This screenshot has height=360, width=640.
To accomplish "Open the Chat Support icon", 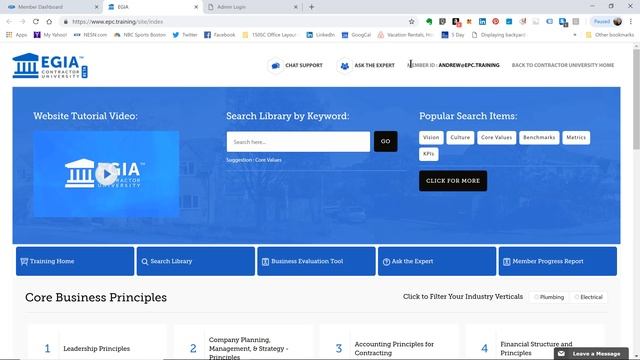I will click(276, 65).
